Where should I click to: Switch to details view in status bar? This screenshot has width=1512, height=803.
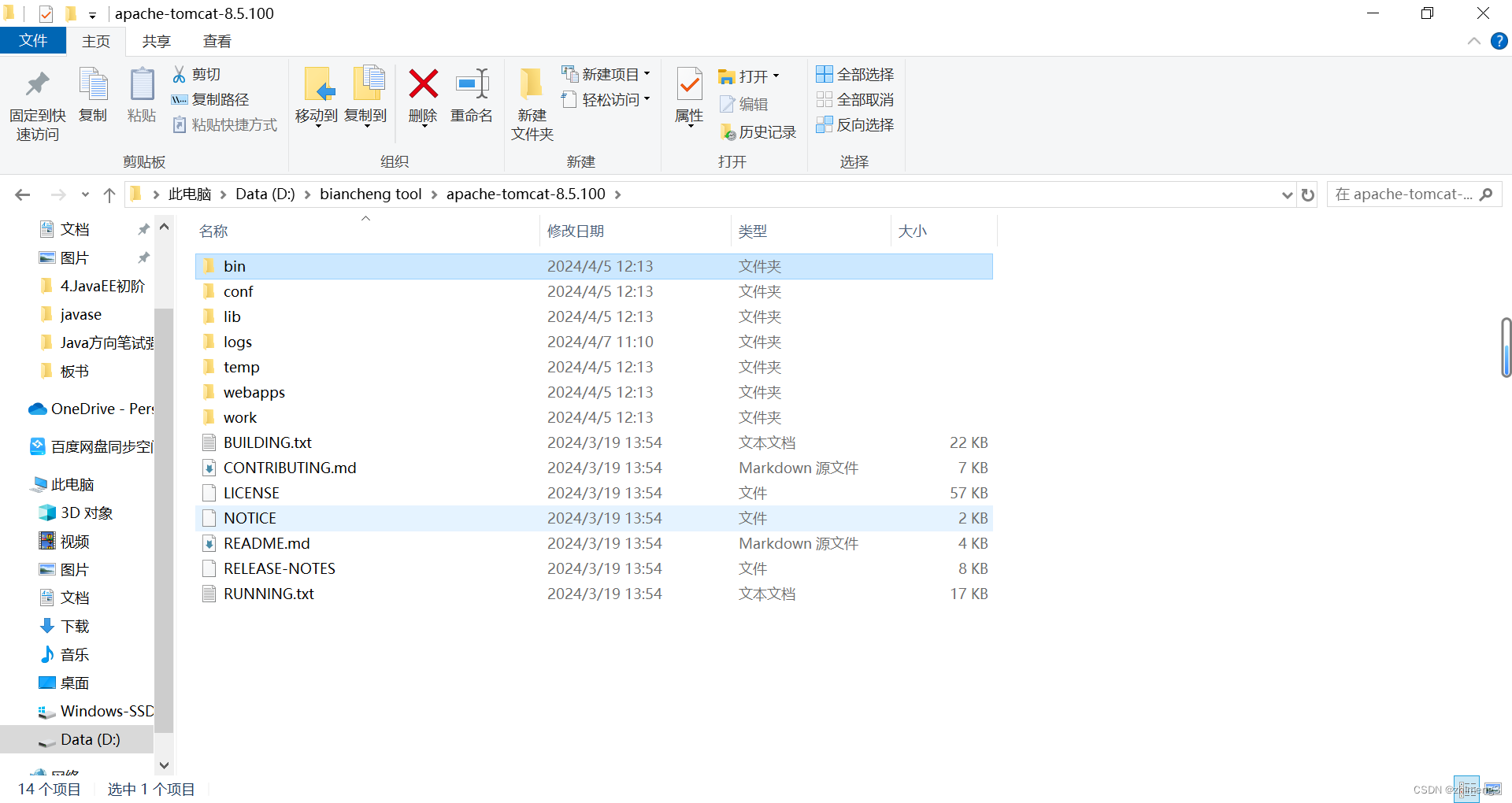pos(1466,789)
